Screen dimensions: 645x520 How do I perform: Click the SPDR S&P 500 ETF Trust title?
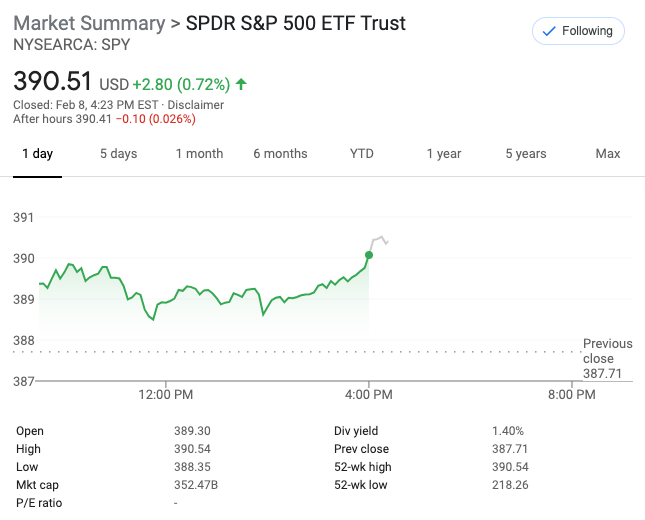(x=296, y=23)
